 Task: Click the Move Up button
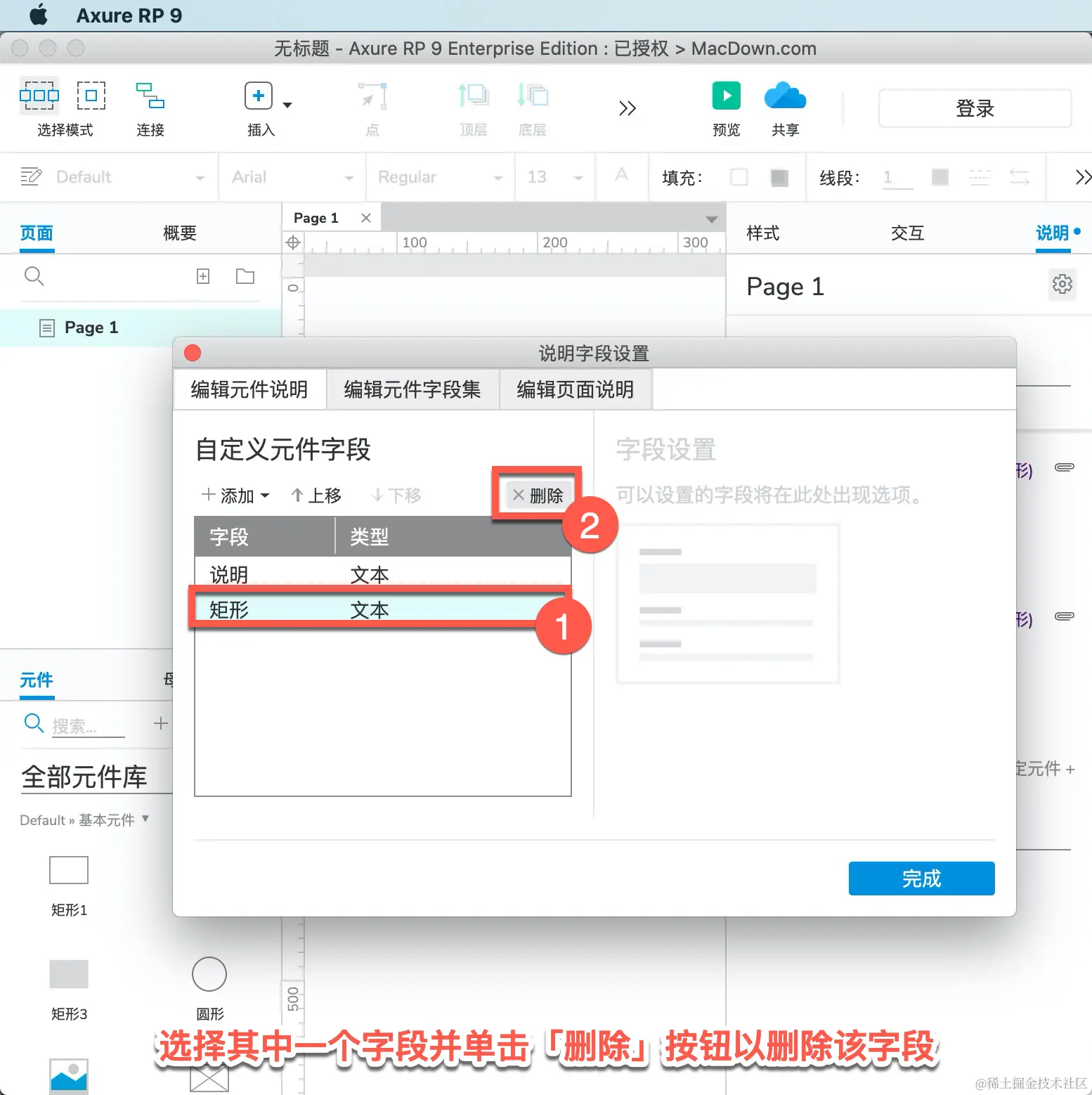click(316, 495)
